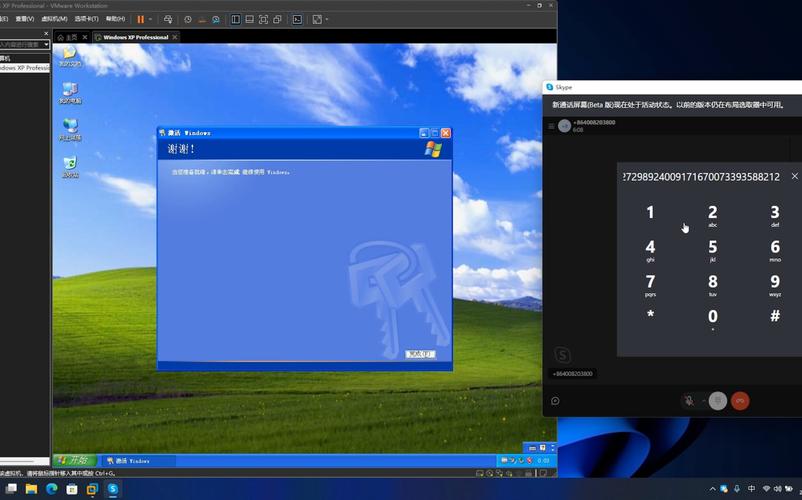Toggle the Skype microphone mute button

click(689, 401)
